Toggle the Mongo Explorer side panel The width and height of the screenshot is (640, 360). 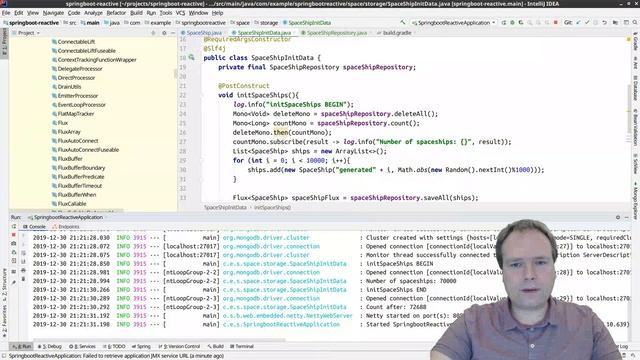636,200
